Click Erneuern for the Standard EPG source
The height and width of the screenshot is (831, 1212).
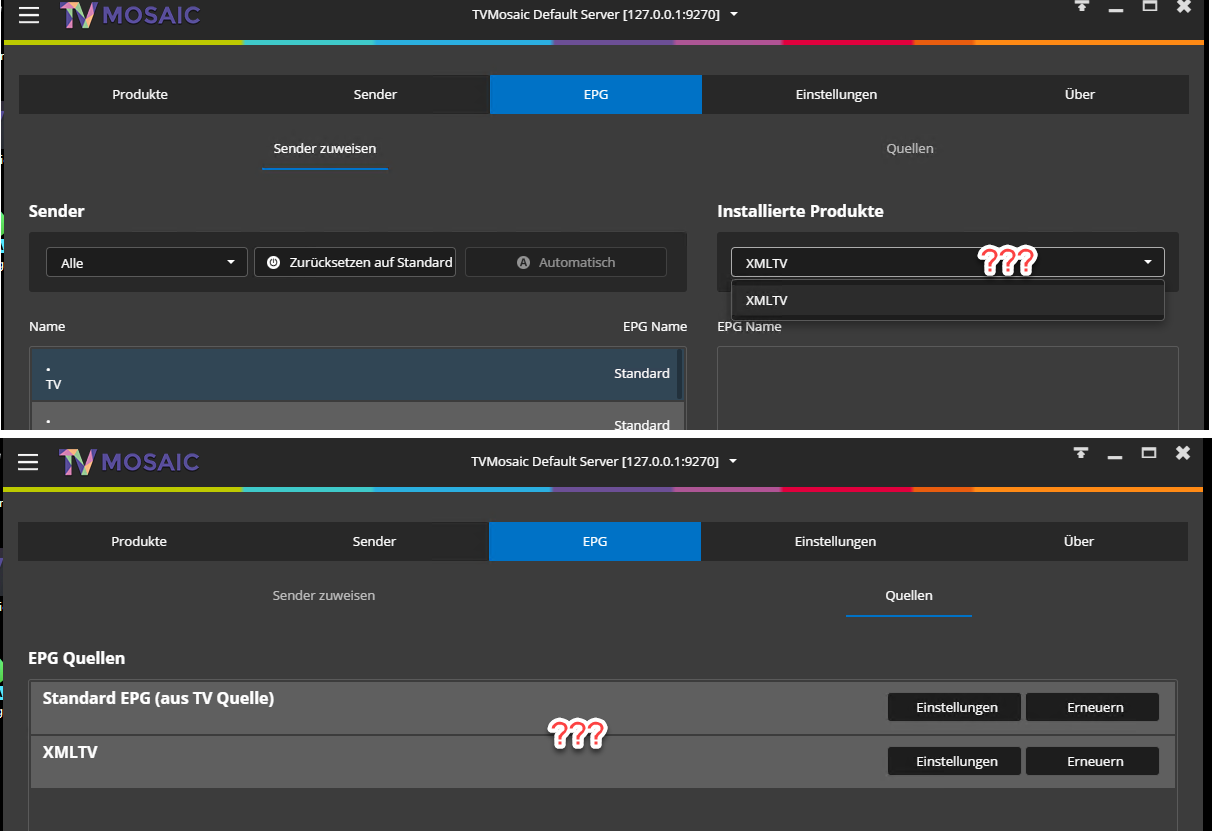(x=1093, y=707)
